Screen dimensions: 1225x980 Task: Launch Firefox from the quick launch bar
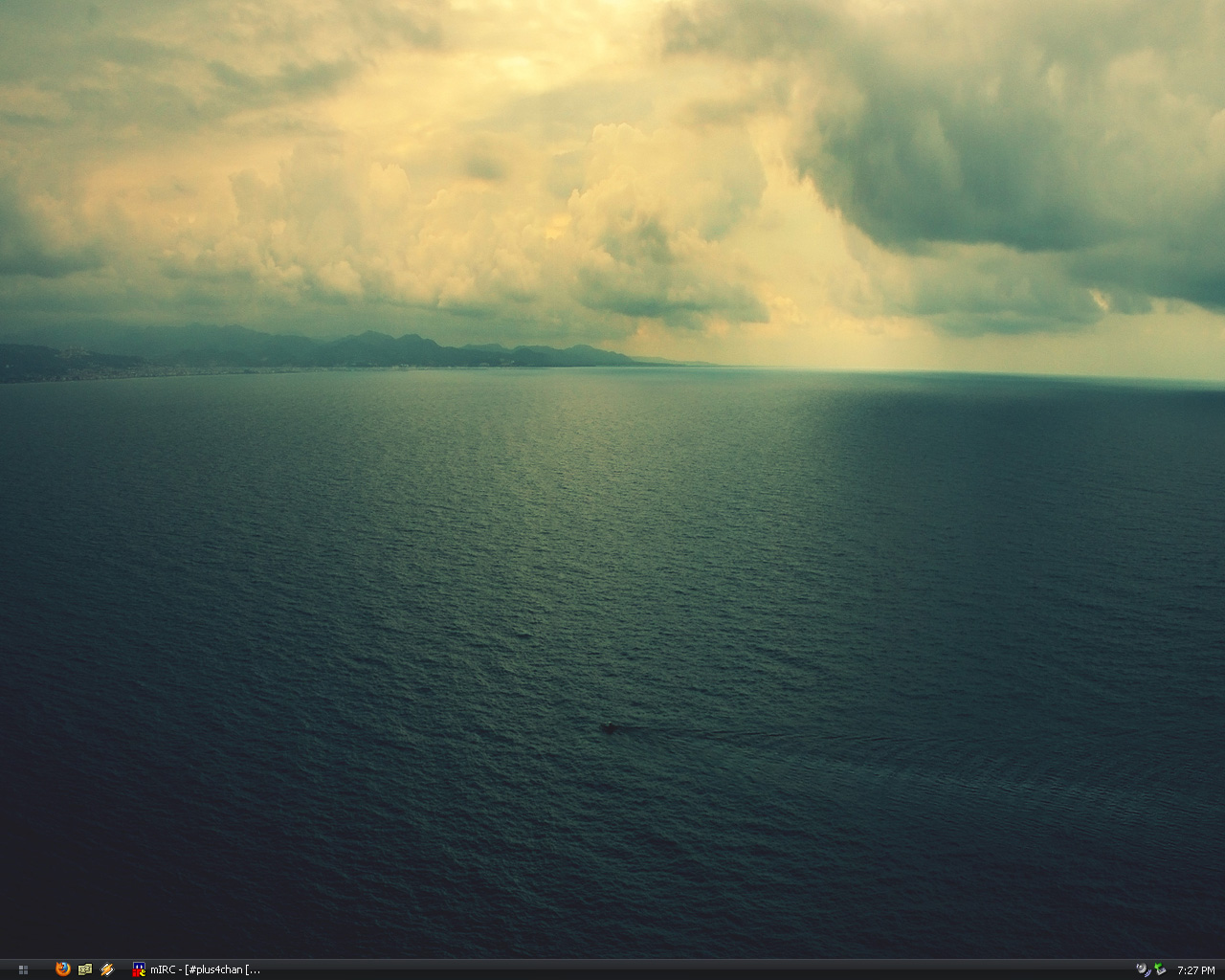63,969
